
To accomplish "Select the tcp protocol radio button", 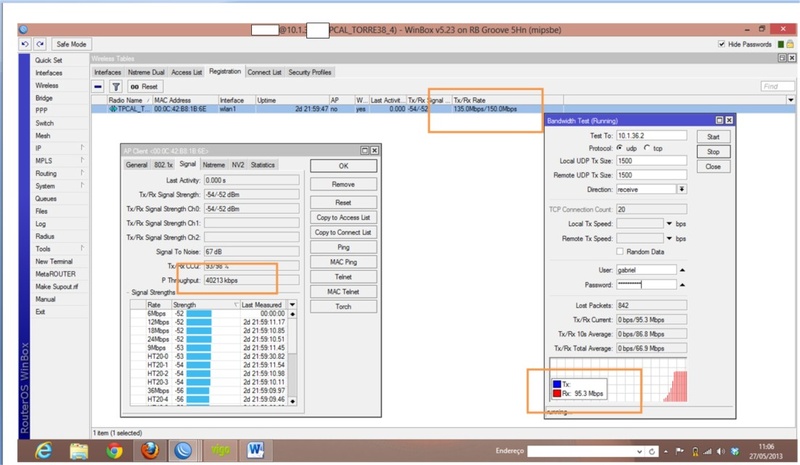I will (646, 148).
